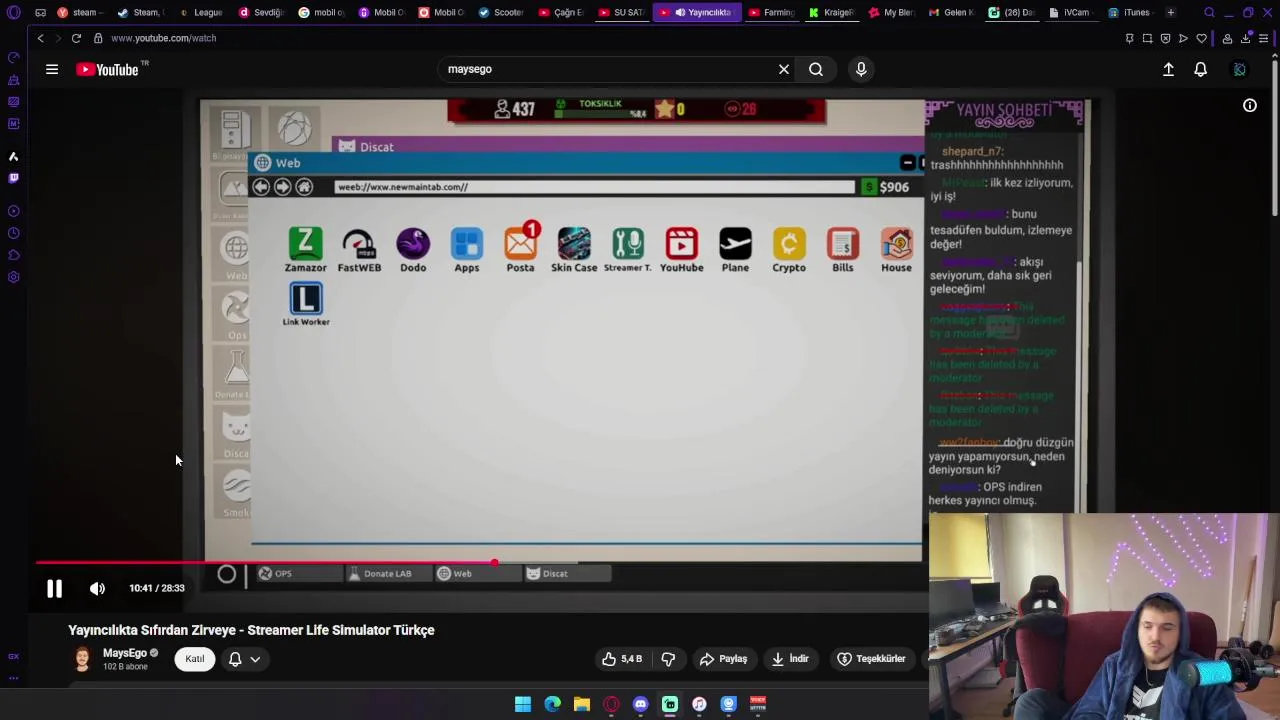The width and height of the screenshot is (1280, 720).
Task: Open the Dodo app icon
Action: point(413,250)
